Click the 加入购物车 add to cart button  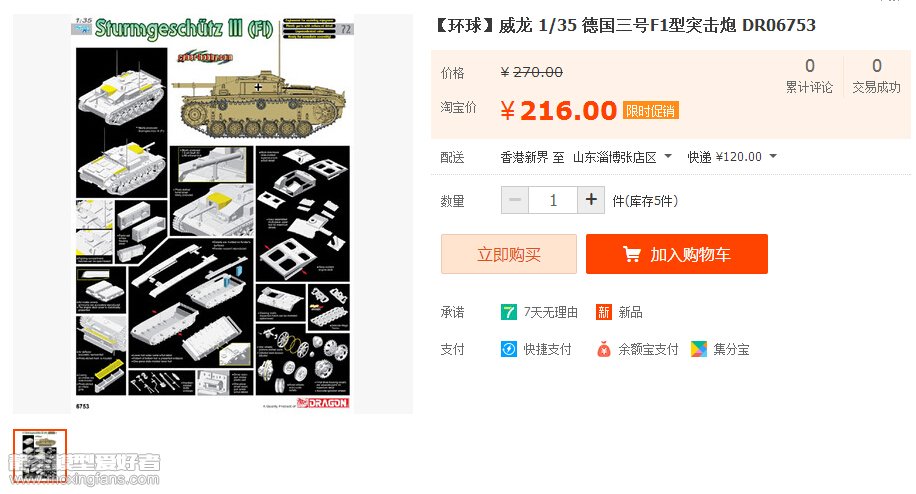(676, 254)
